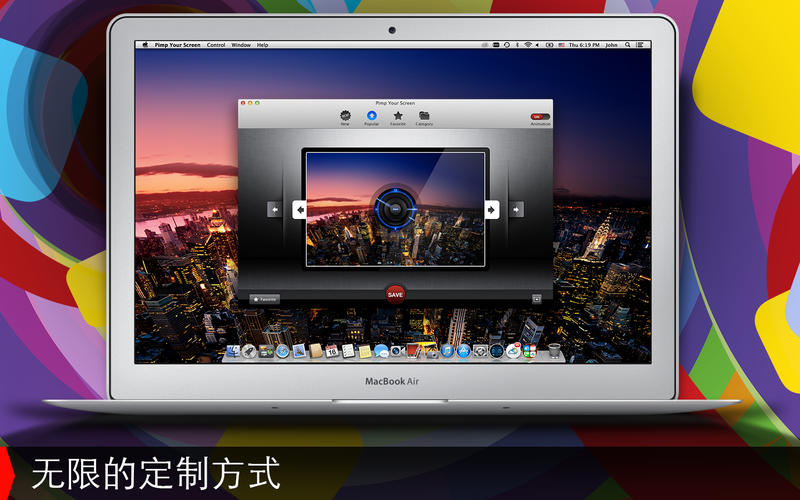Click the wallpaper preview thumbnail
Viewport: 800px width, 500px height.
(395, 209)
